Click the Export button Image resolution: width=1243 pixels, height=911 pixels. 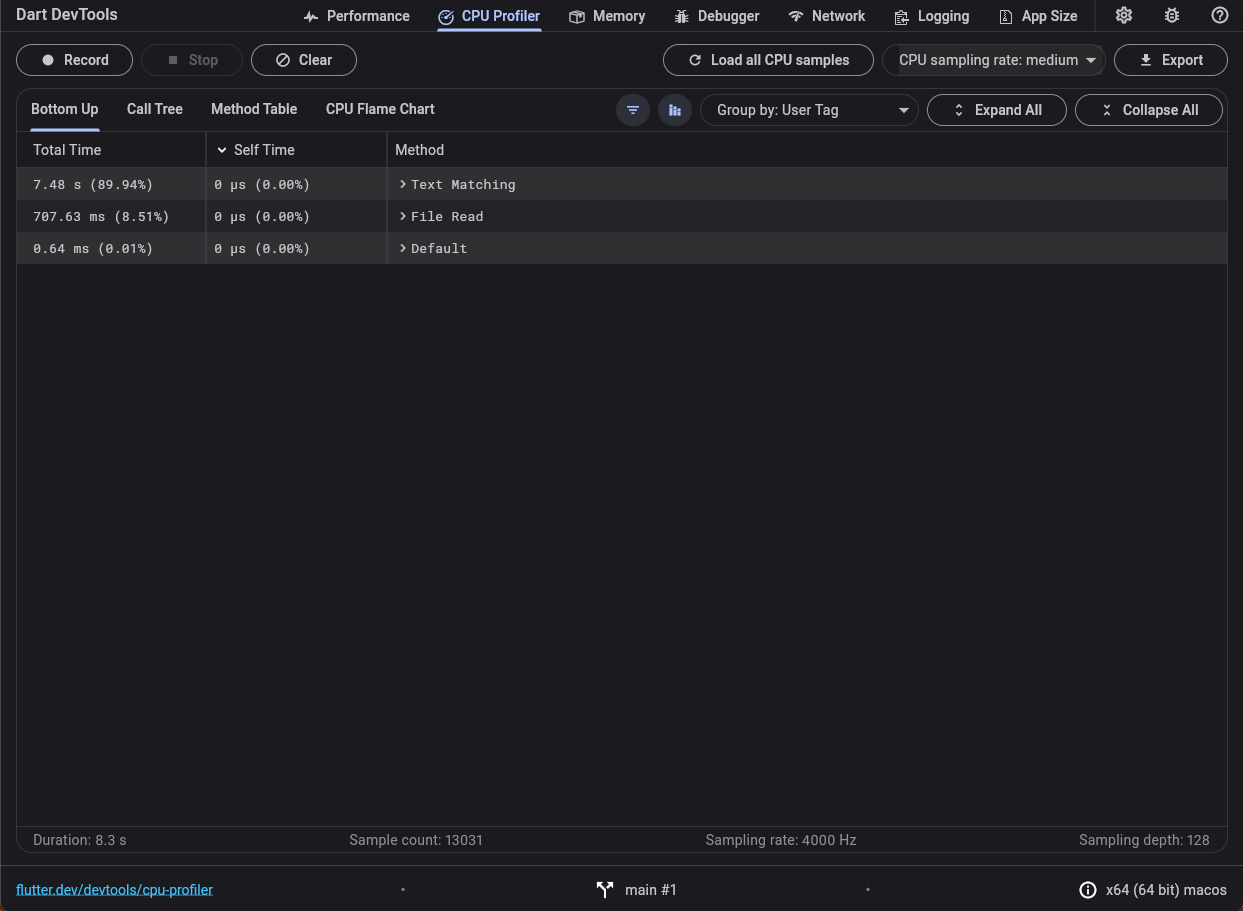tap(1171, 60)
